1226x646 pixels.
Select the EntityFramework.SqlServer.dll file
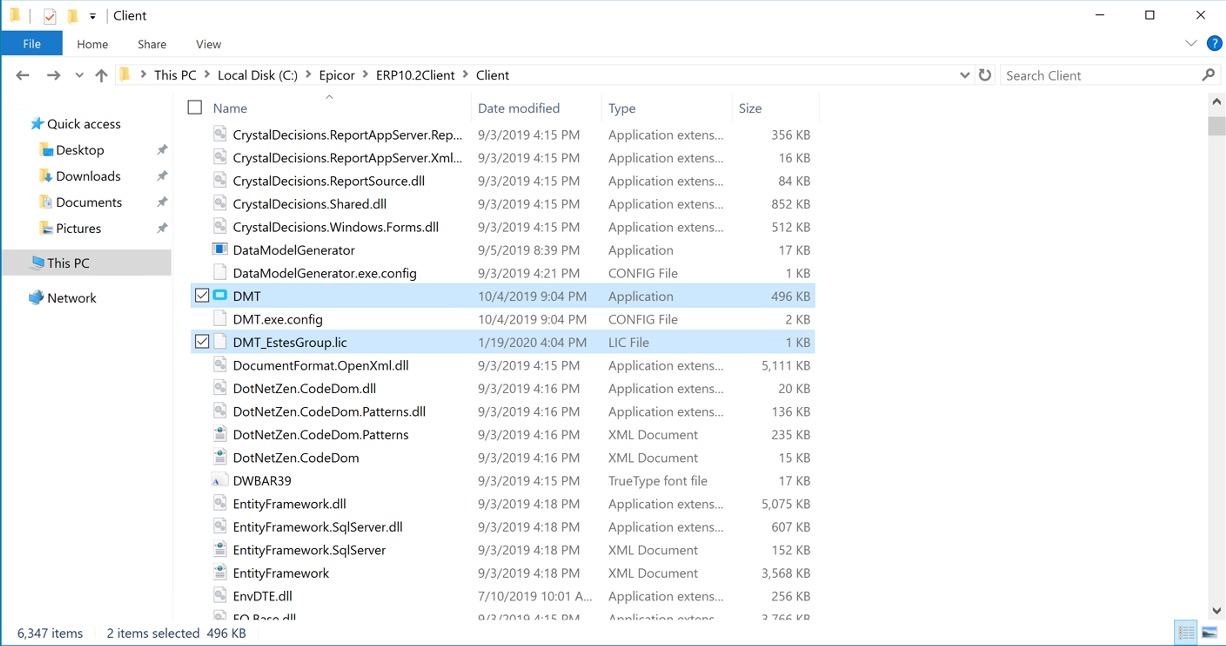point(503,527)
